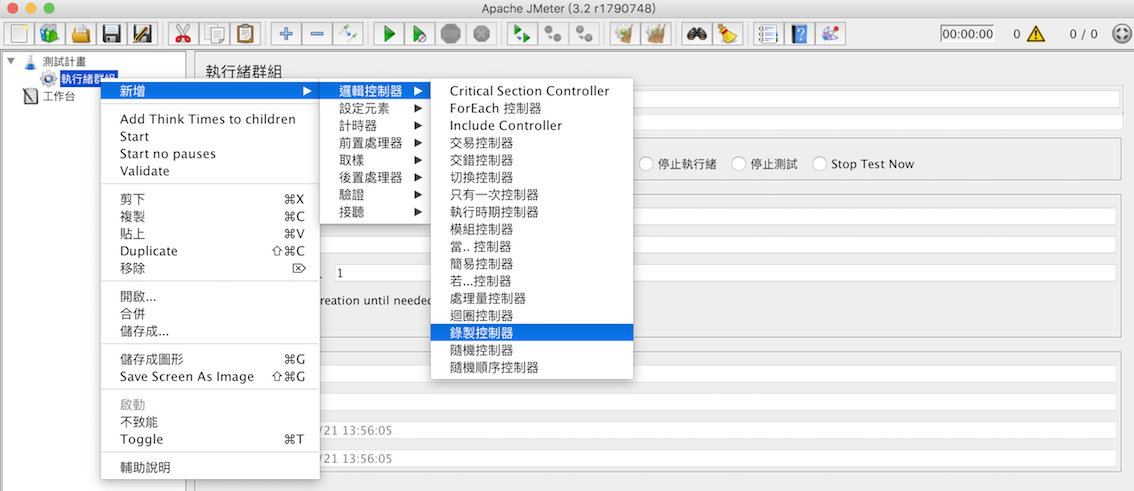Click the Save As pencil-floppy icon
This screenshot has width=1134, height=491.
(142, 33)
